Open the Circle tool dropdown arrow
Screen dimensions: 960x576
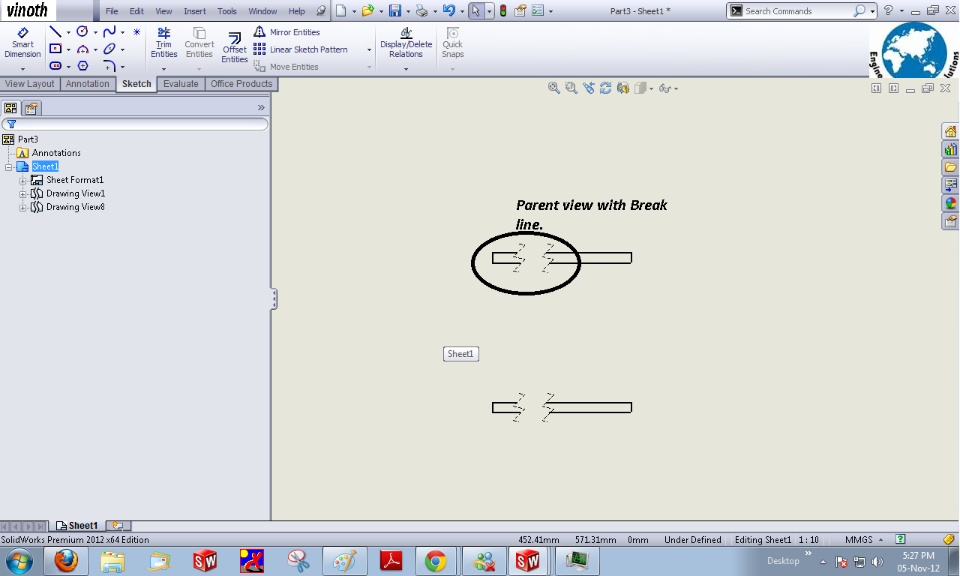pos(96,32)
